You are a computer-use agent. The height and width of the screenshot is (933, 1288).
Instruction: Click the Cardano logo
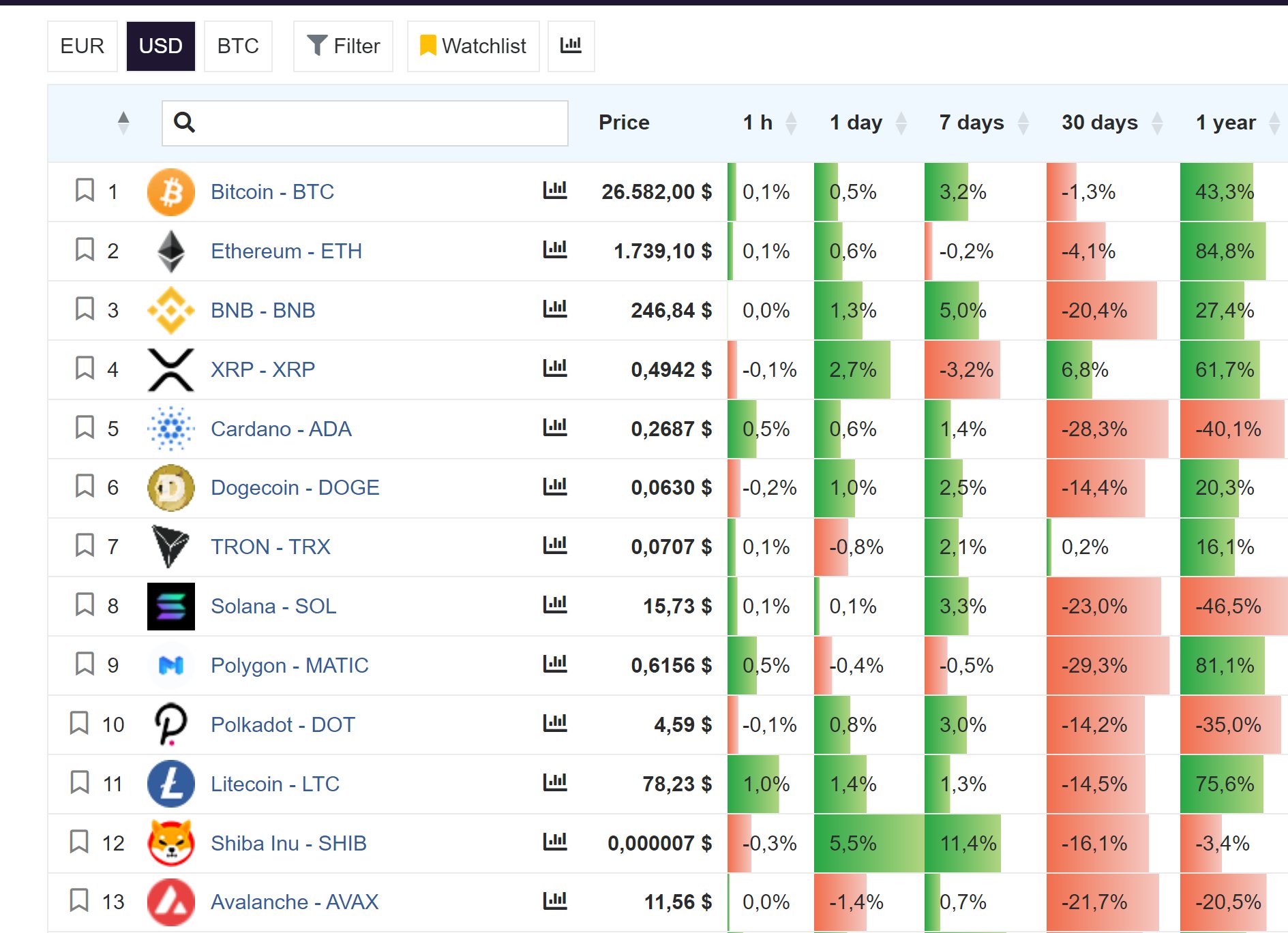click(x=171, y=429)
